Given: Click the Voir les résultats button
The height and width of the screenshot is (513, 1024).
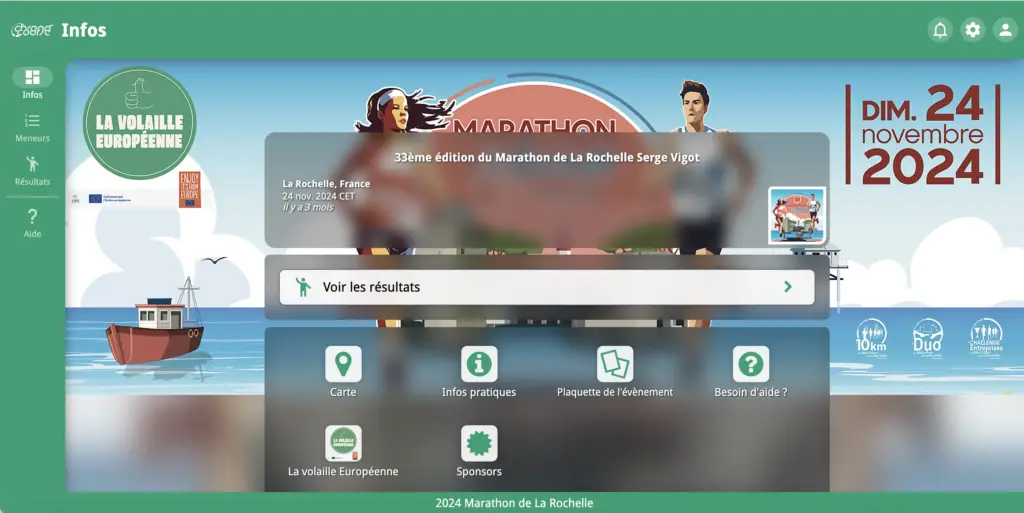Looking at the screenshot, I should pyautogui.click(x=547, y=287).
